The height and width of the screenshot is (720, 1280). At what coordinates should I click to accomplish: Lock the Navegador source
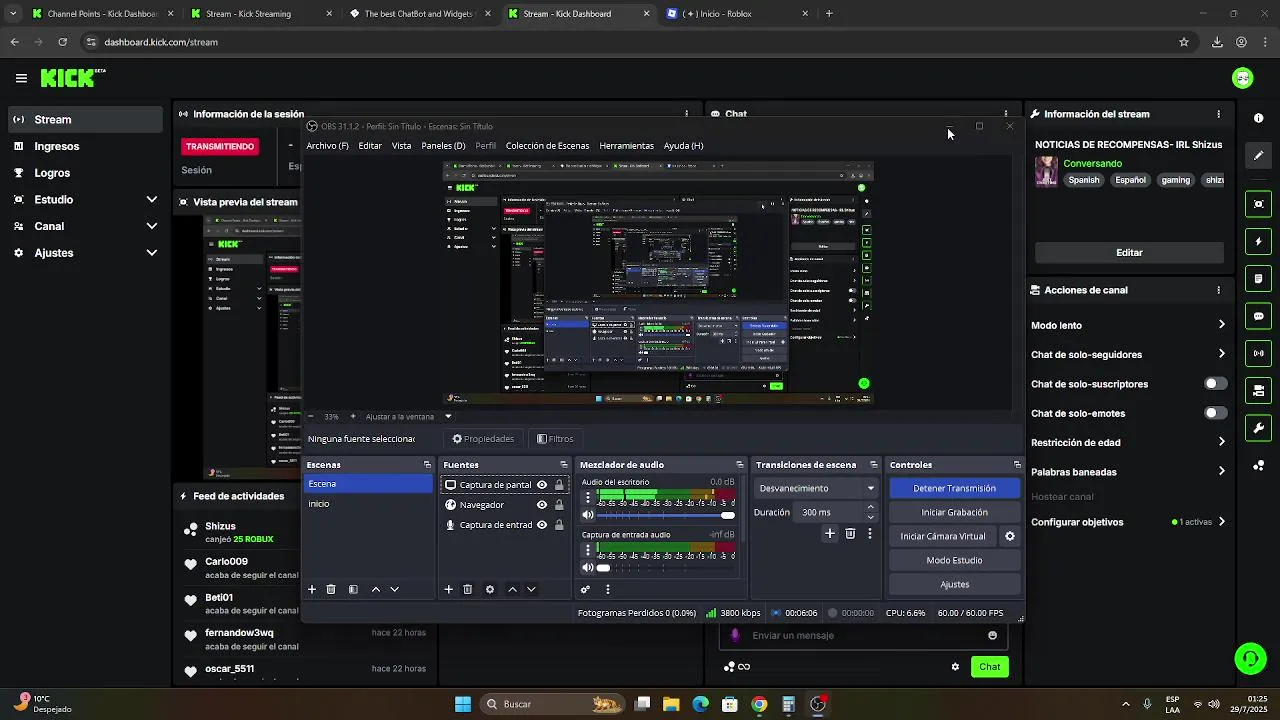[559, 505]
